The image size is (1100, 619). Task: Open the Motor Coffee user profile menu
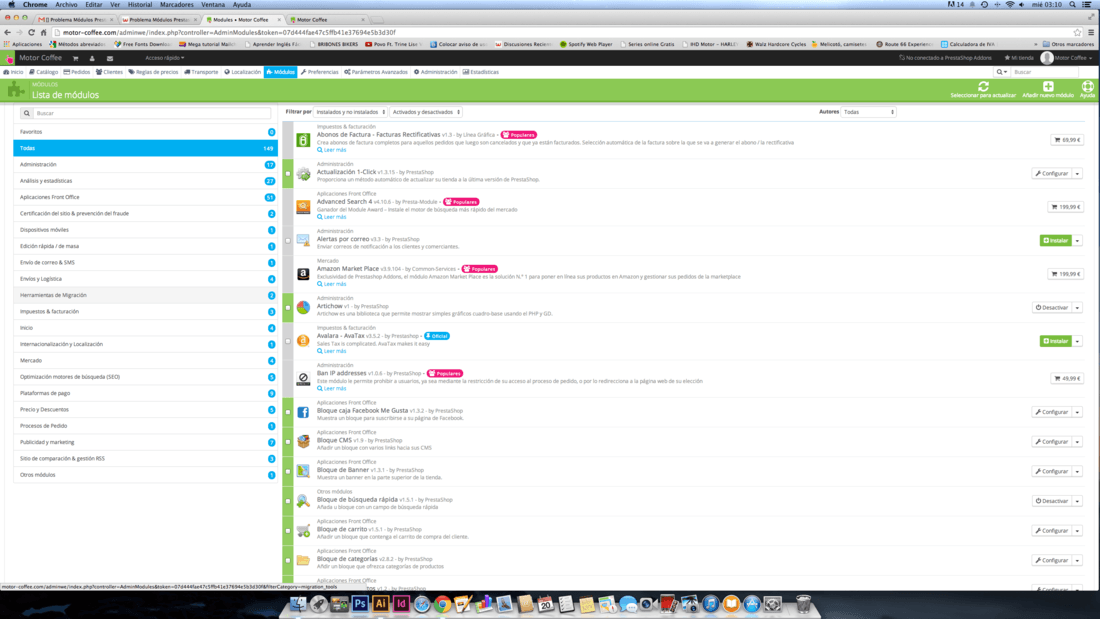[1066, 58]
